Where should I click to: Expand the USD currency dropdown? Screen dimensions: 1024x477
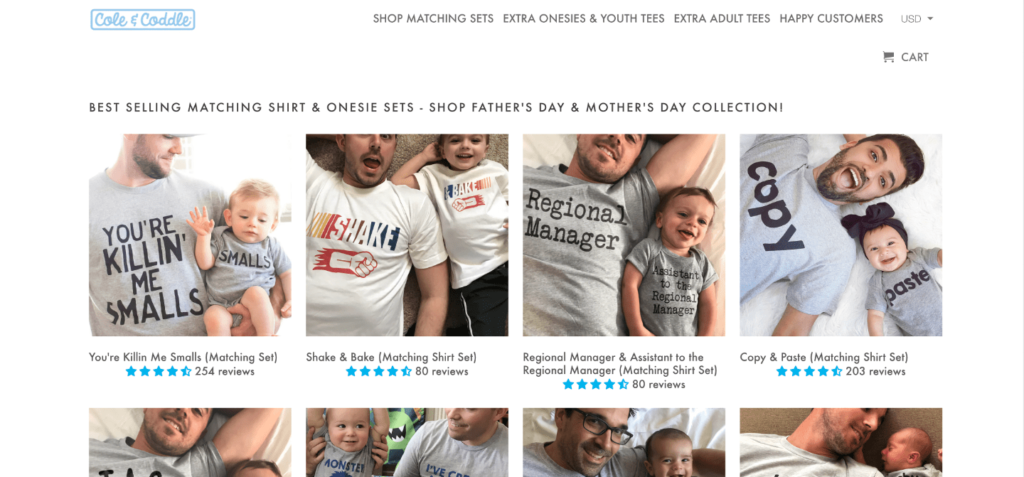[x=916, y=19]
